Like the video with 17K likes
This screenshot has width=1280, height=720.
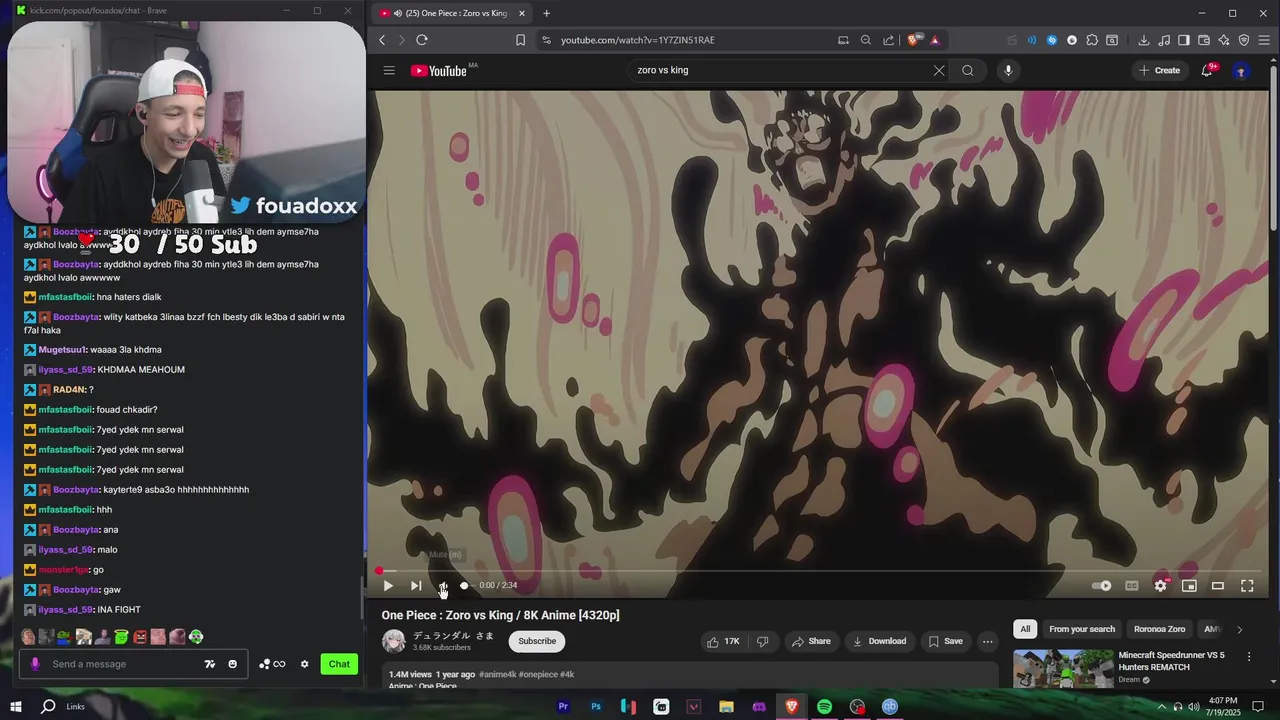[x=723, y=641]
